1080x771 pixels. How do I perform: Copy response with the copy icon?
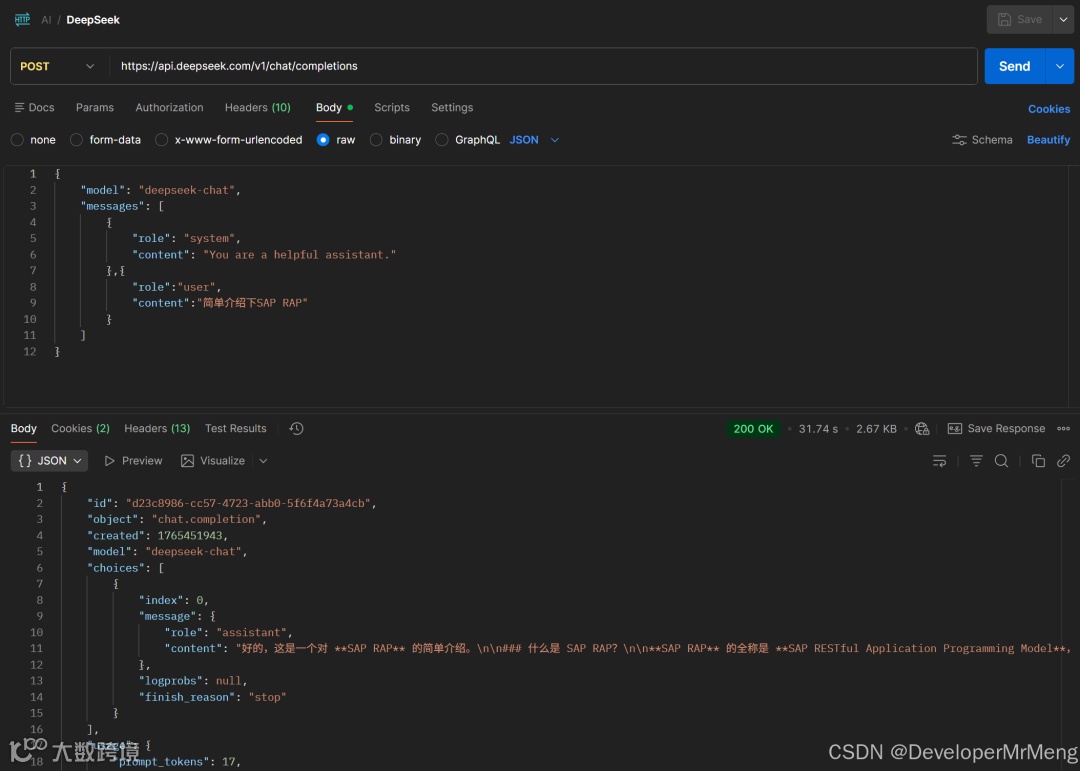click(1038, 461)
